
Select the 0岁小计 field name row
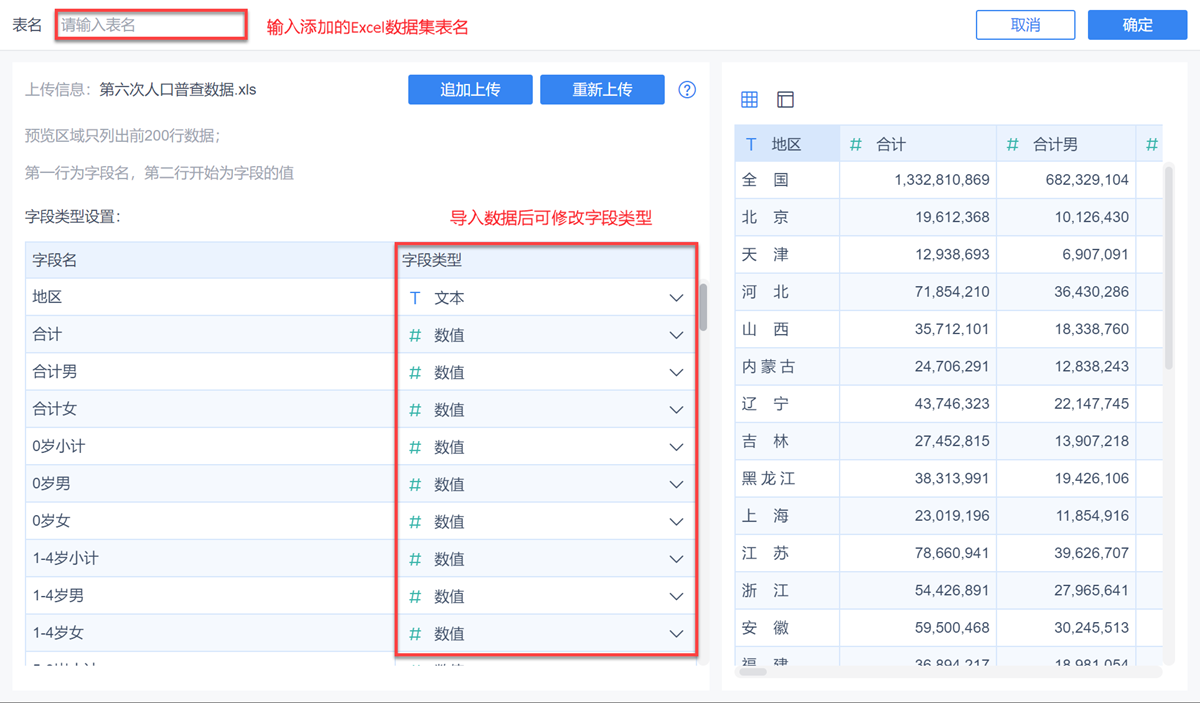tap(210, 447)
